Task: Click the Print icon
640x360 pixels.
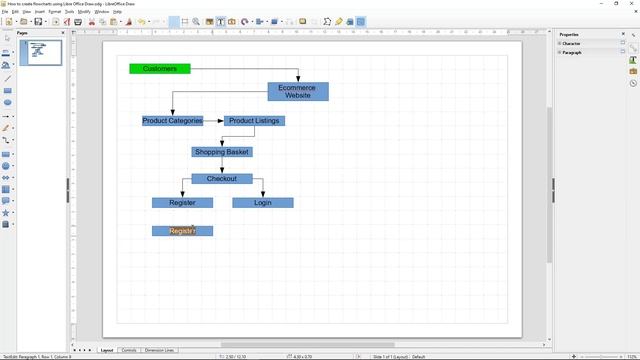Action: 78,22
